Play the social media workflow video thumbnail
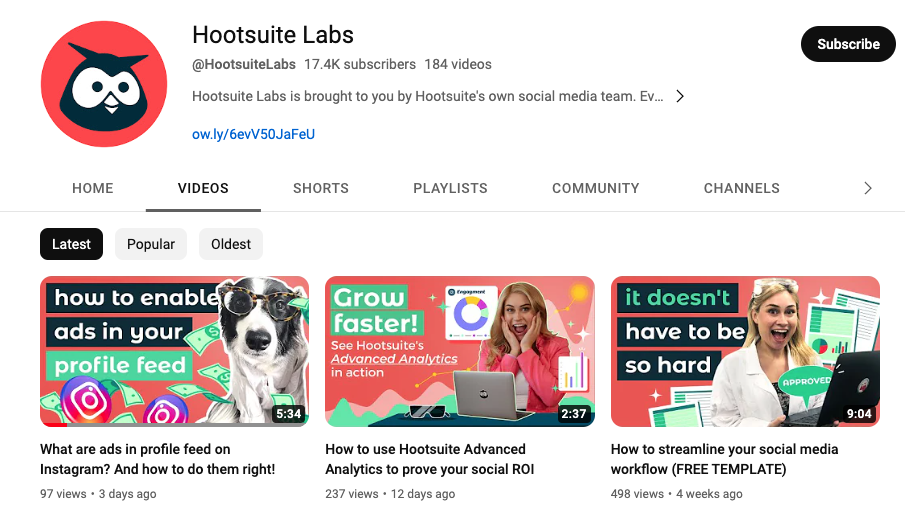 pyautogui.click(x=745, y=351)
